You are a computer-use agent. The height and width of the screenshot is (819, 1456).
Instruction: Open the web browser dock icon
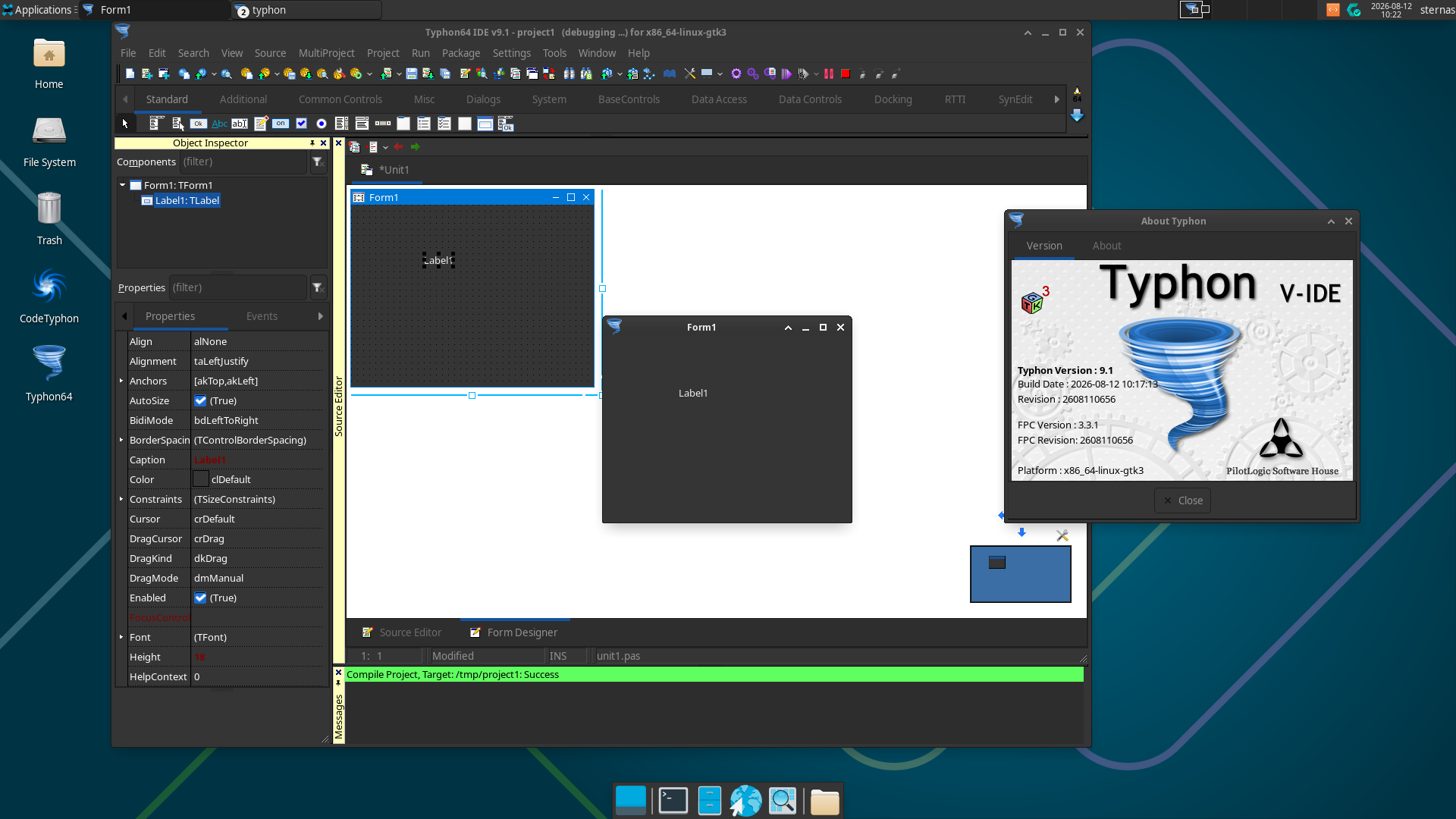[746, 801]
